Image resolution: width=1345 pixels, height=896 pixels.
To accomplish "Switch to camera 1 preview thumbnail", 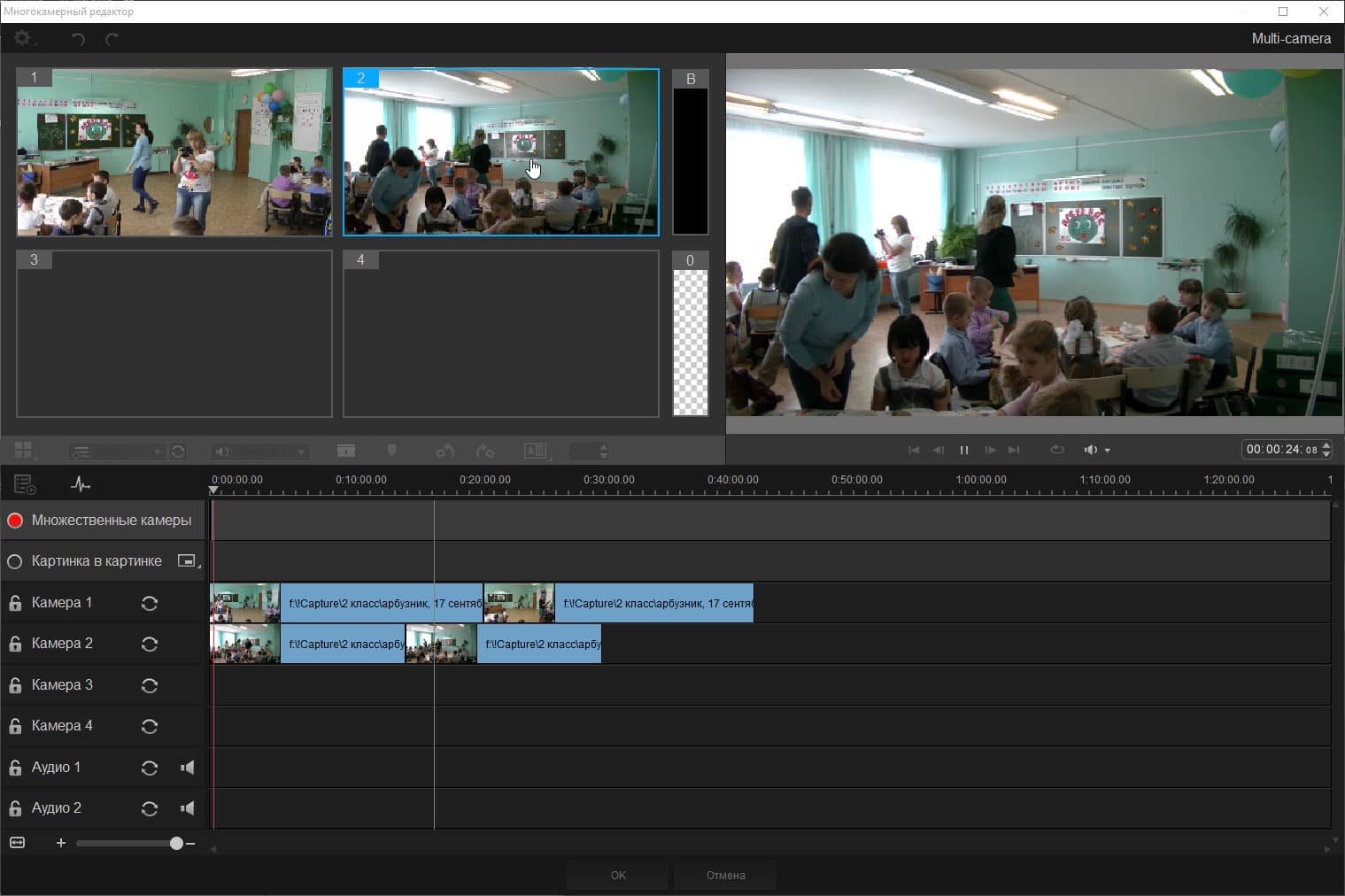I will pos(174,152).
